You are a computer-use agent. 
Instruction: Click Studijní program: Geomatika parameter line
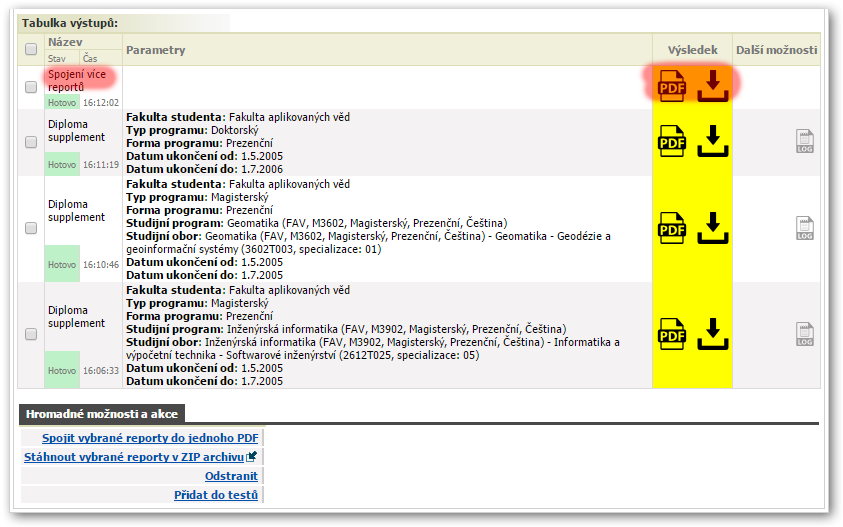tap(317, 223)
